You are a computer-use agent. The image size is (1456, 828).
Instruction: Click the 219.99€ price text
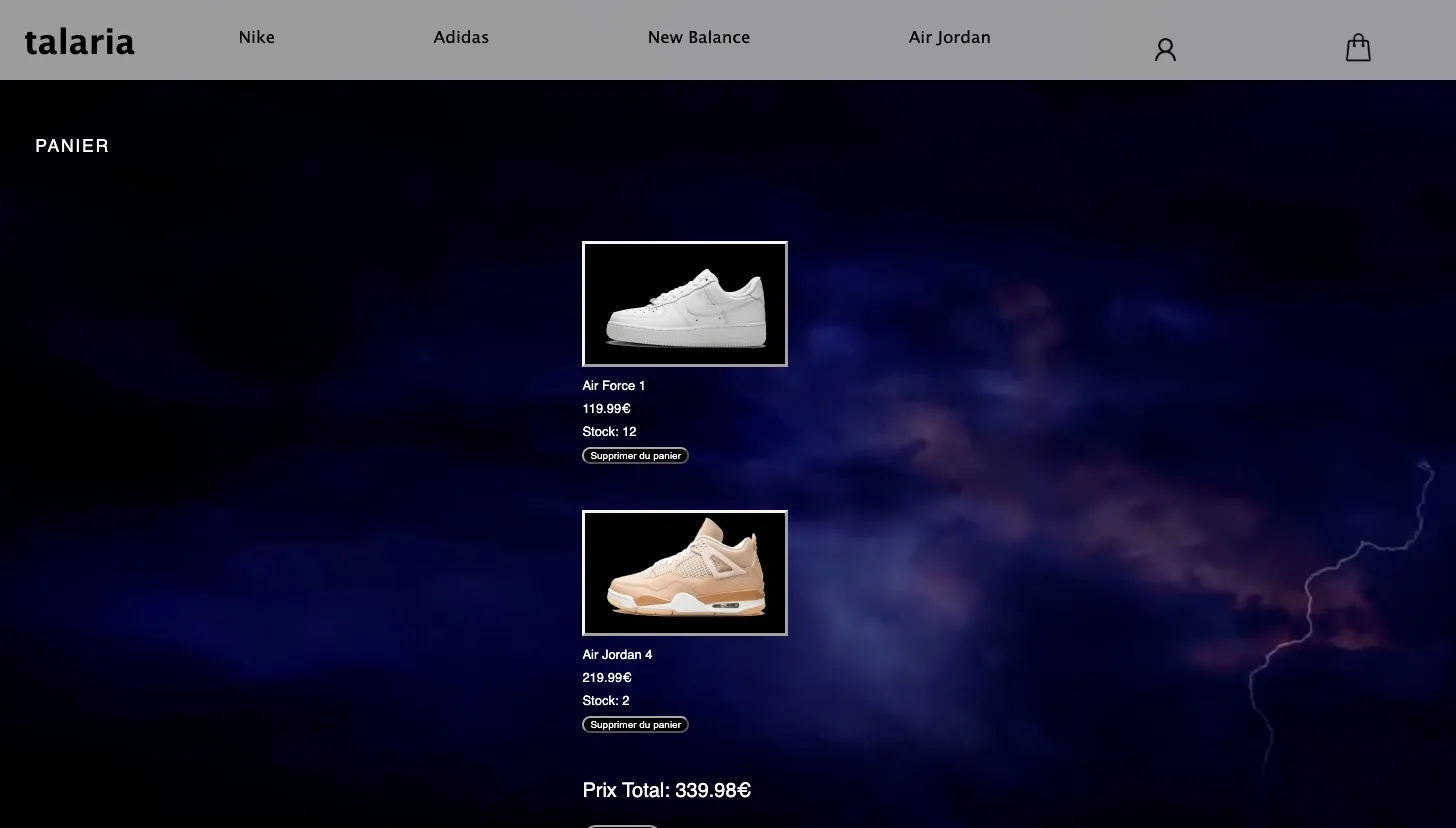click(606, 678)
